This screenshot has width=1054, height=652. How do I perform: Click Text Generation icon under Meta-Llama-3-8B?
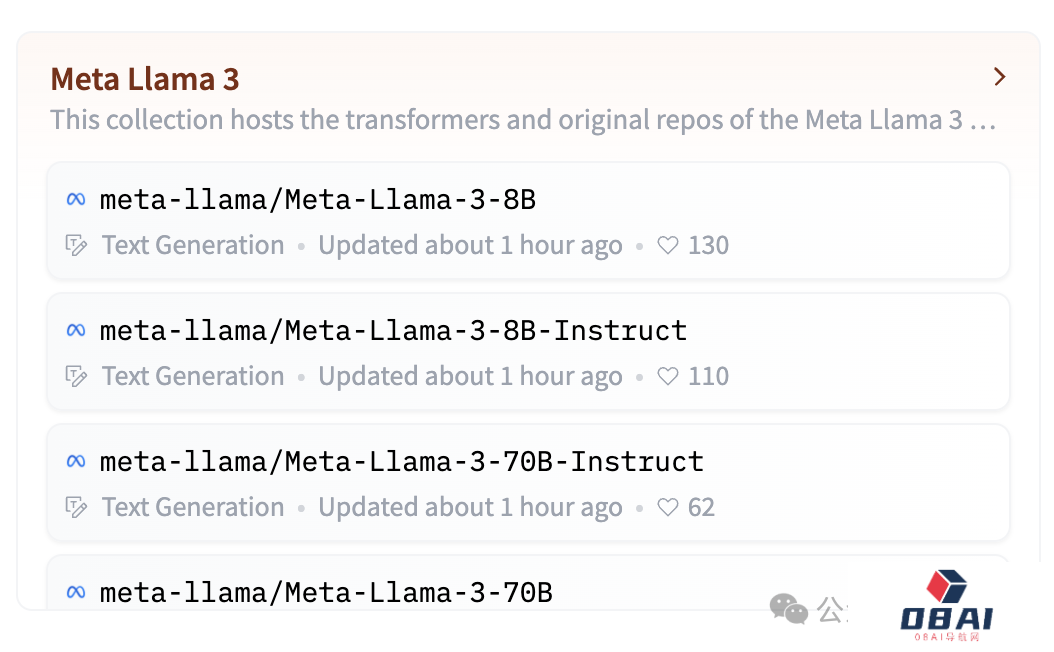click(x=76, y=246)
